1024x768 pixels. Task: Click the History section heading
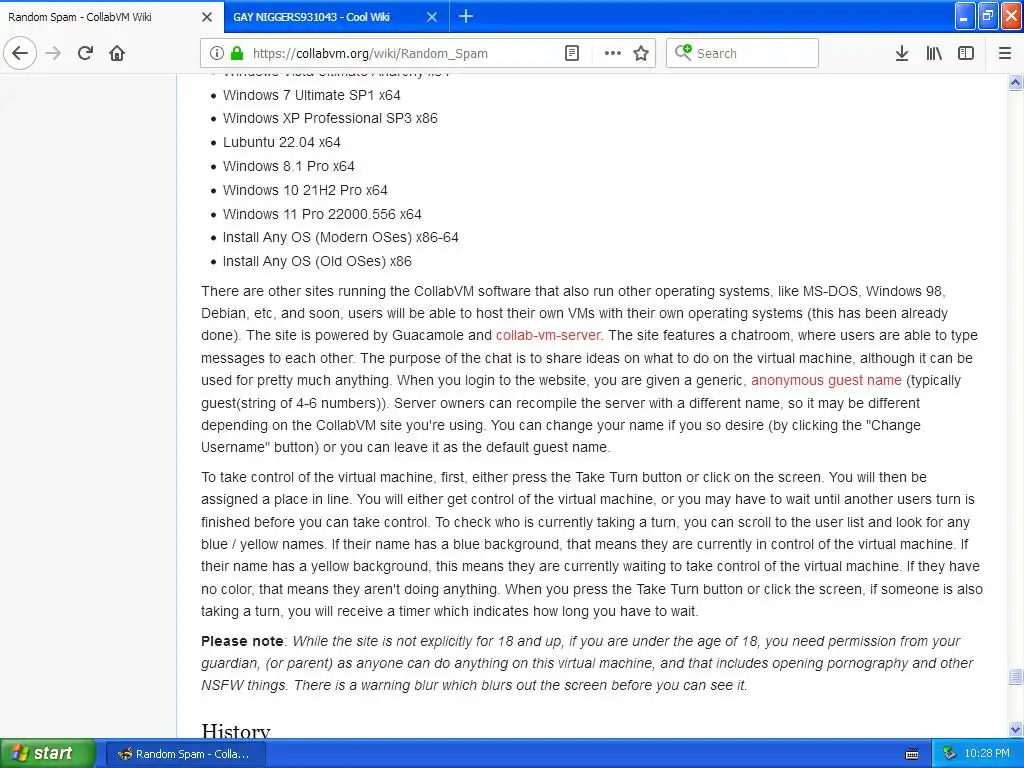[x=236, y=731]
